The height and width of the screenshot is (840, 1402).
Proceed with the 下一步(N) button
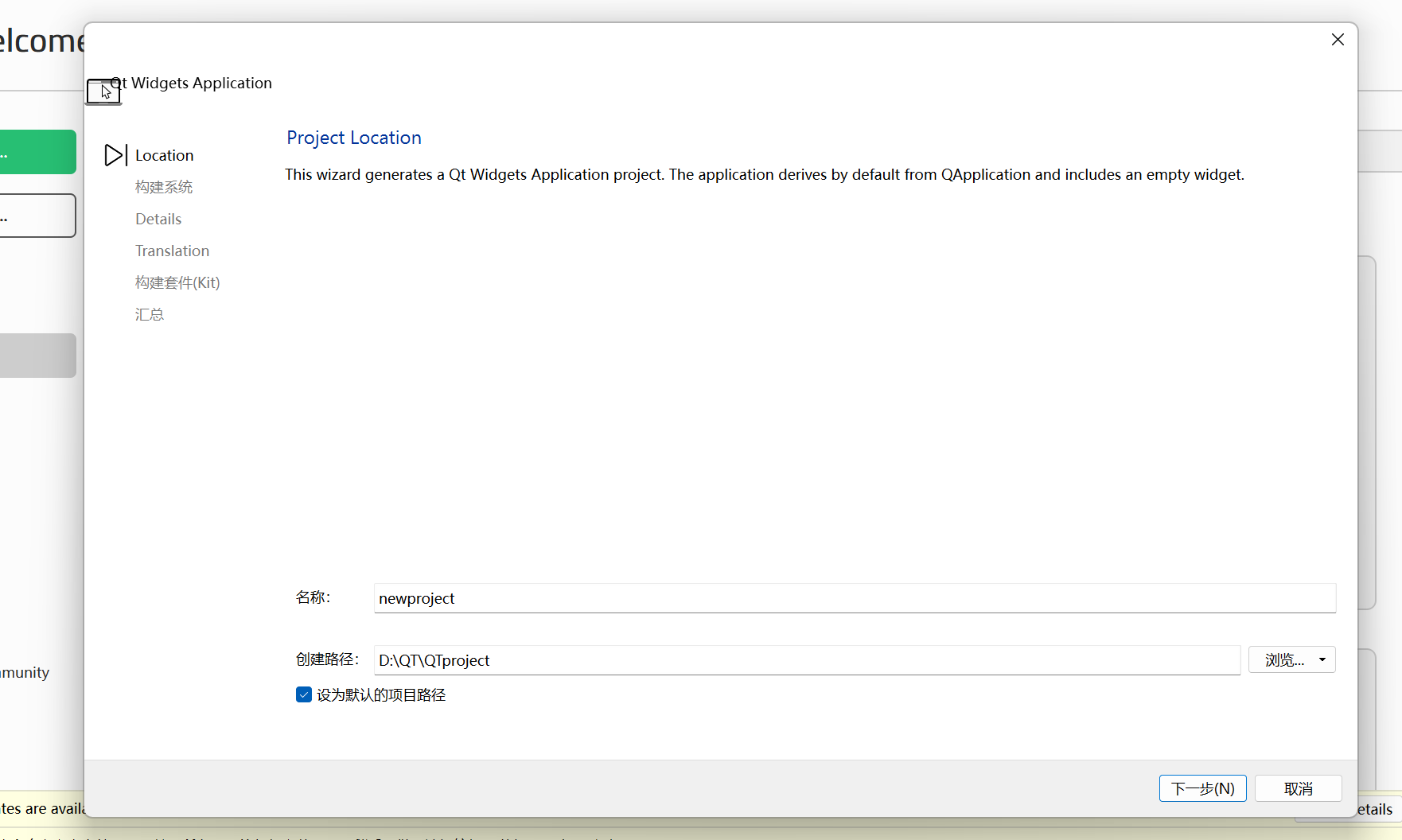pyautogui.click(x=1202, y=788)
